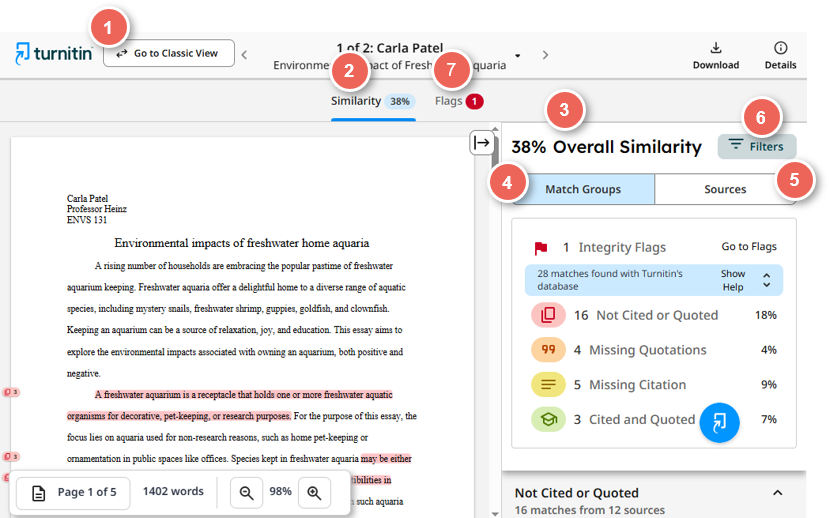
Task: Click author name Carla Patel in document
Action: pyautogui.click(x=87, y=199)
